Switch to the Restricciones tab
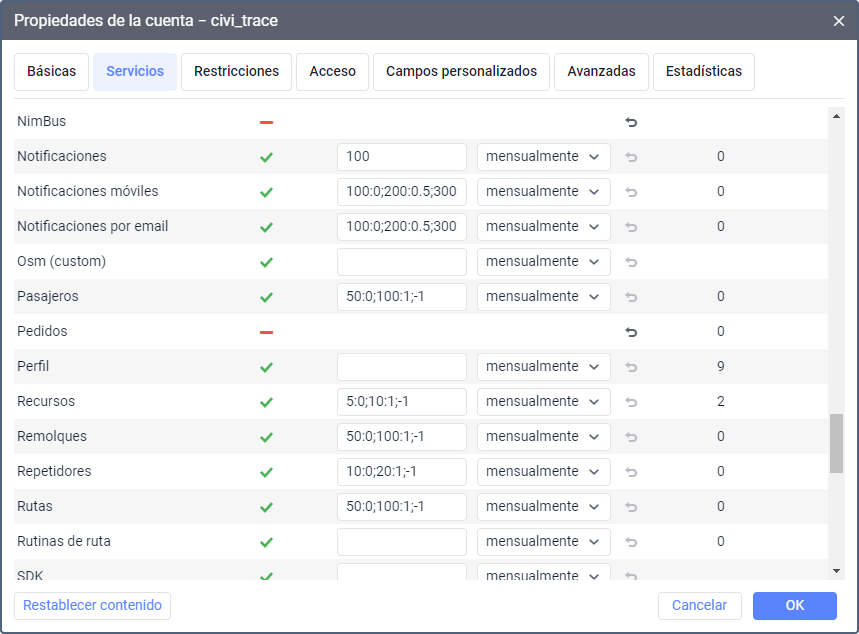Screen dimensions: 859x634 236,72
